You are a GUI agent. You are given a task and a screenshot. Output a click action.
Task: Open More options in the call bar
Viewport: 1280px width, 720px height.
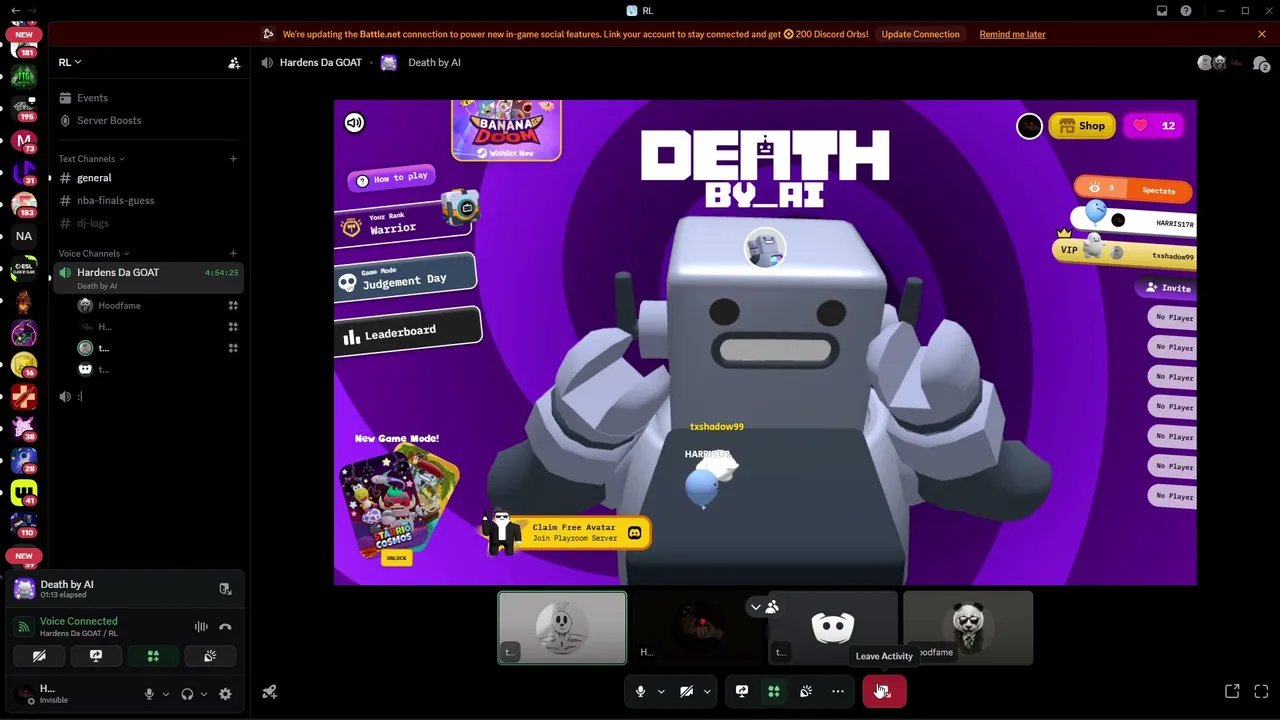point(838,691)
